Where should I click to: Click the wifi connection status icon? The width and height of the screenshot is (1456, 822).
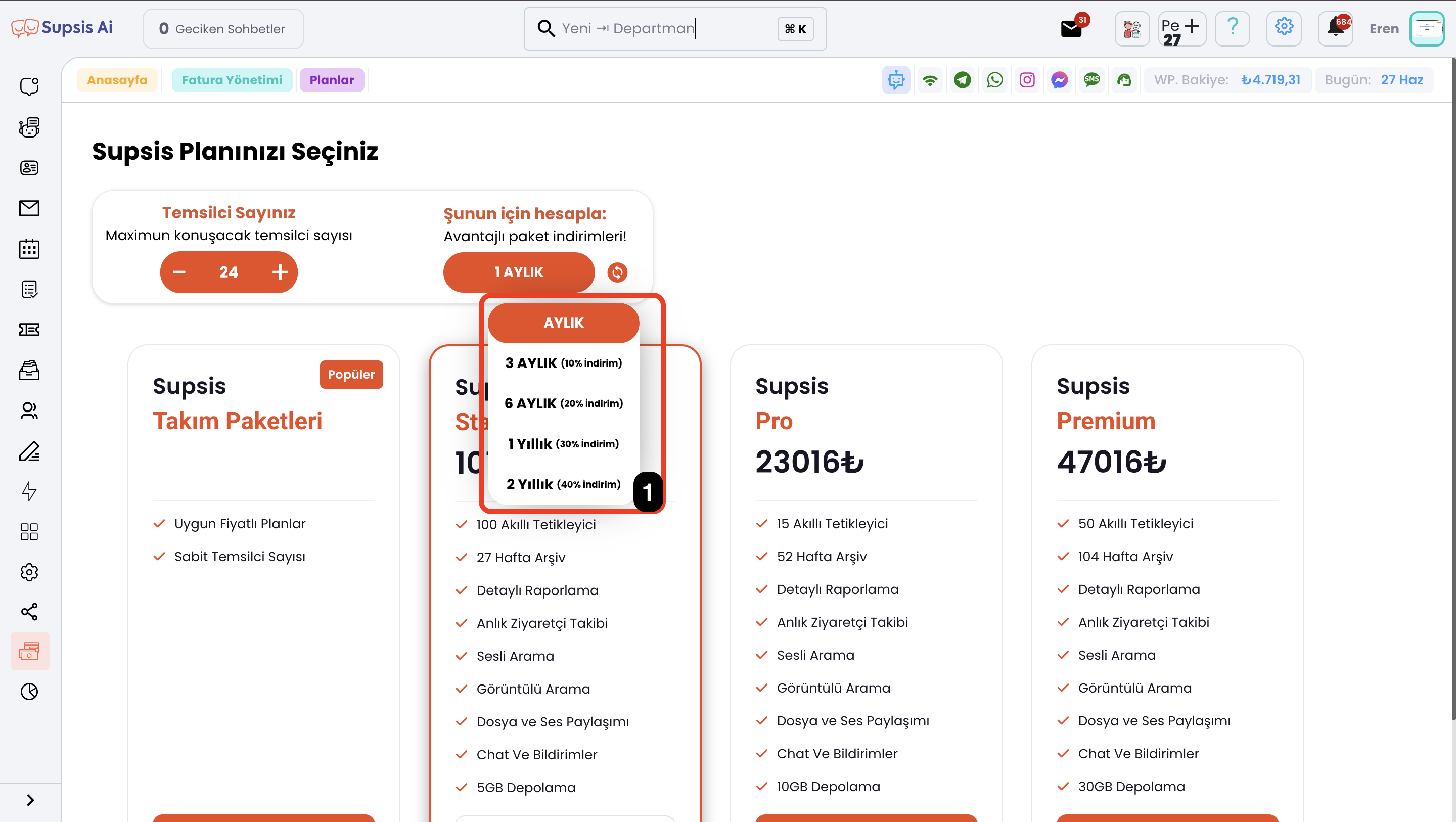[x=930, y=80]
